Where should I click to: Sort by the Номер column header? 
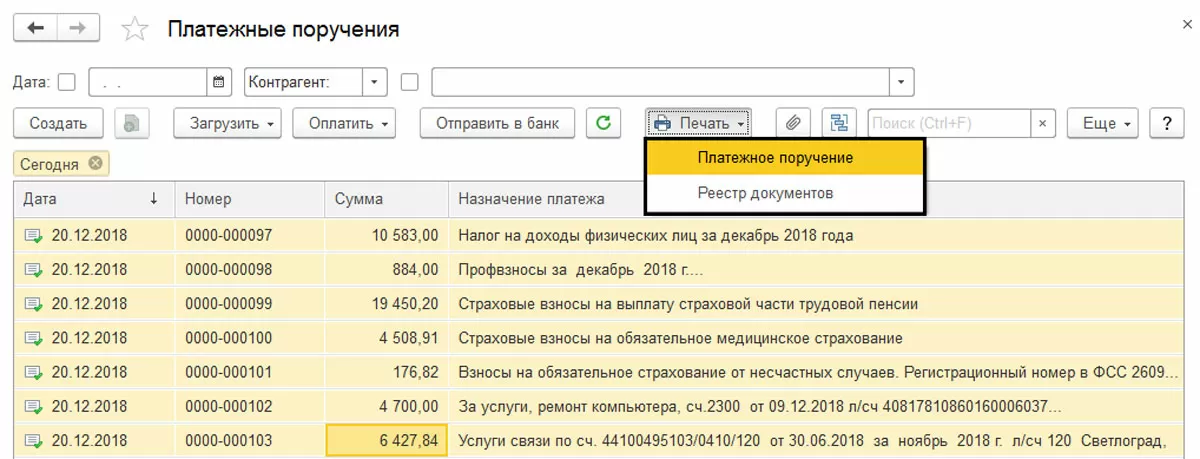[249, 199]
